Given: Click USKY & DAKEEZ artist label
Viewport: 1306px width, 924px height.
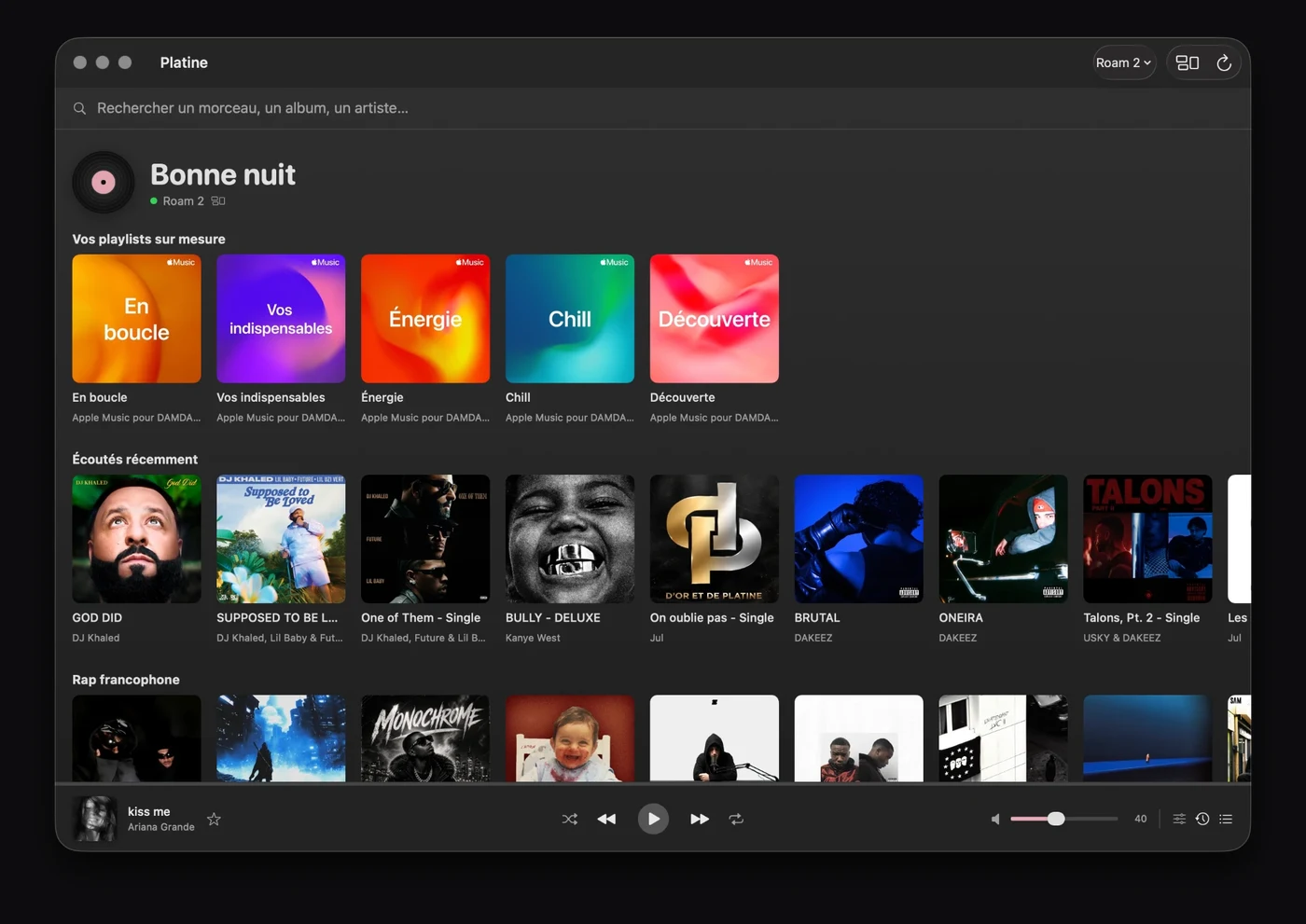Looking at the screenshot, I should coord(1122,638).
